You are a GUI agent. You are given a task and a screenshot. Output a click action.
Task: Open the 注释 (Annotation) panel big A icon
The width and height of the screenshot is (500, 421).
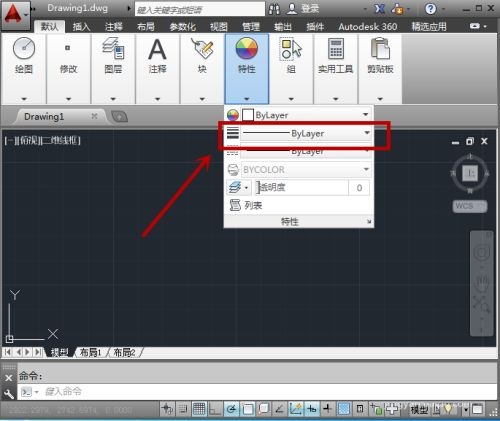[x=157, y=49]
